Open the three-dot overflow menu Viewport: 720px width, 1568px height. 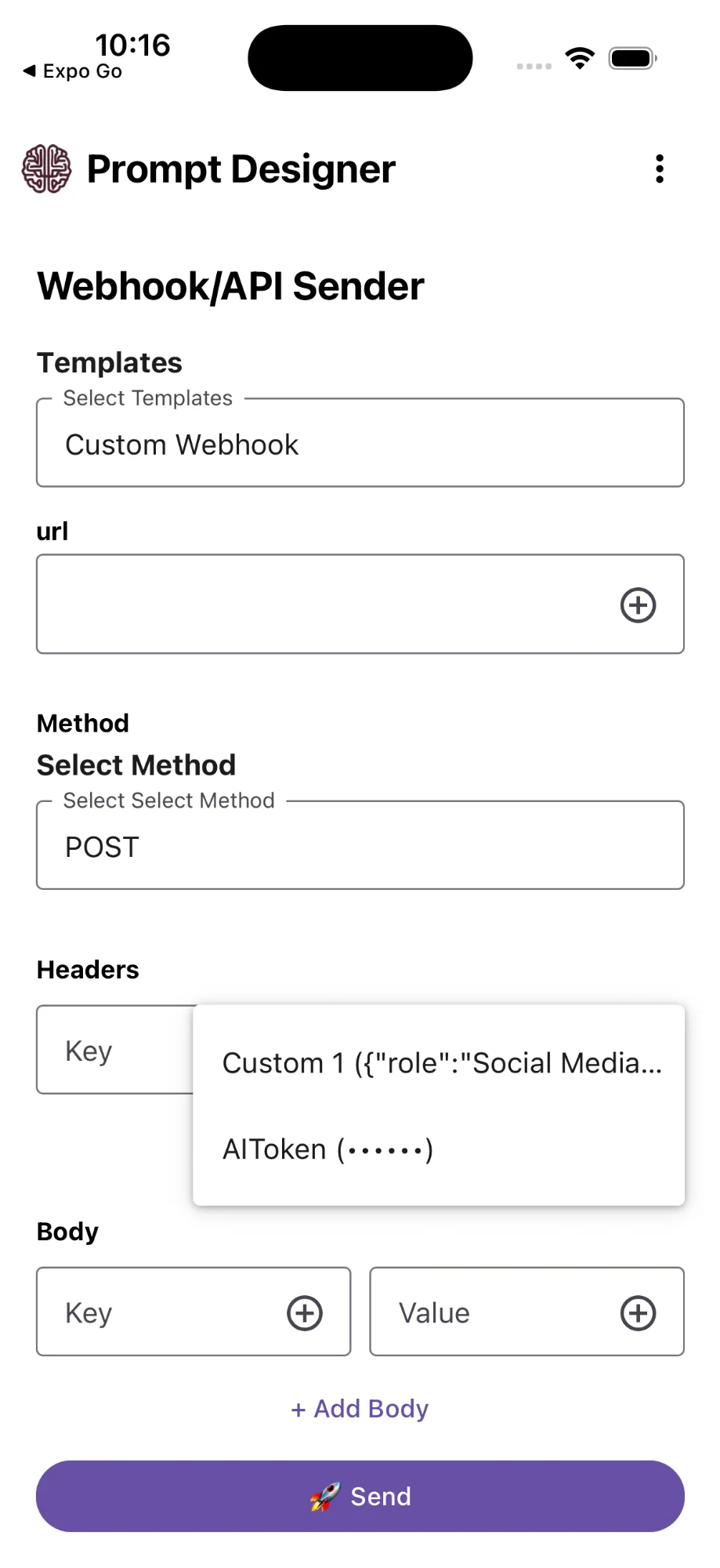(660, 169)
